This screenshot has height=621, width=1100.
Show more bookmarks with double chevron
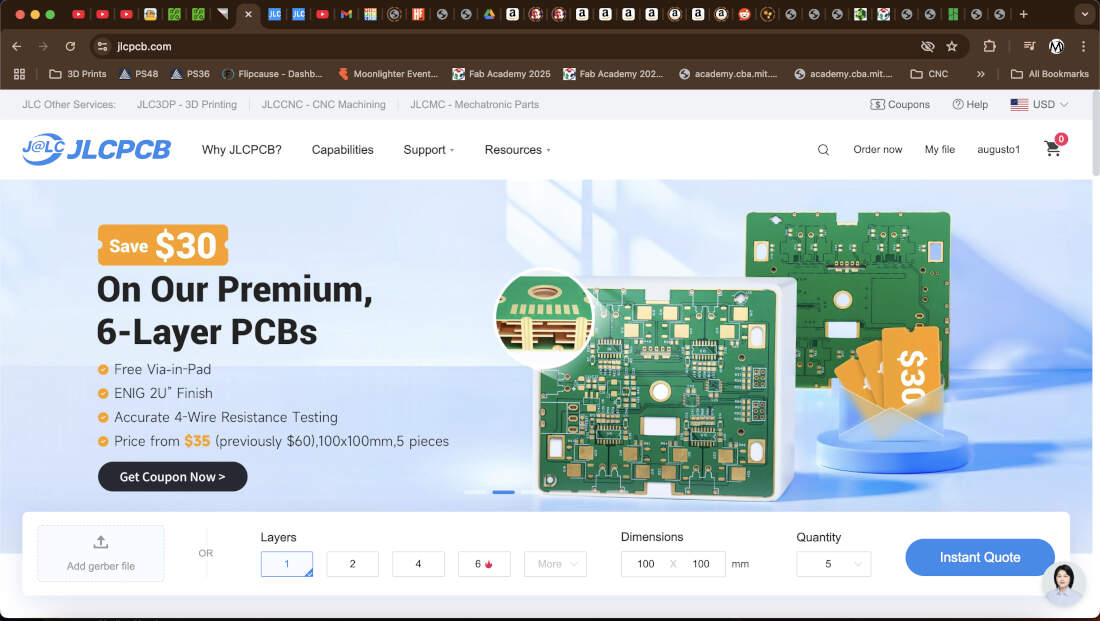pos(981,74)
